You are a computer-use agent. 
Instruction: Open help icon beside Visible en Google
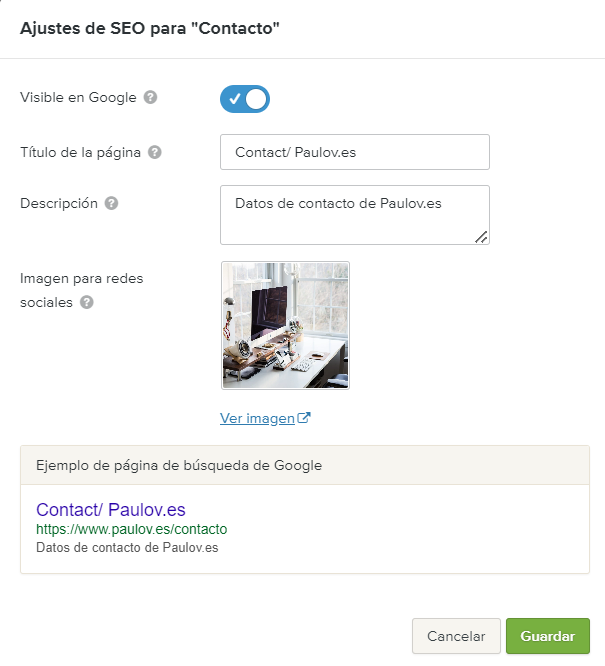(150, 97)
